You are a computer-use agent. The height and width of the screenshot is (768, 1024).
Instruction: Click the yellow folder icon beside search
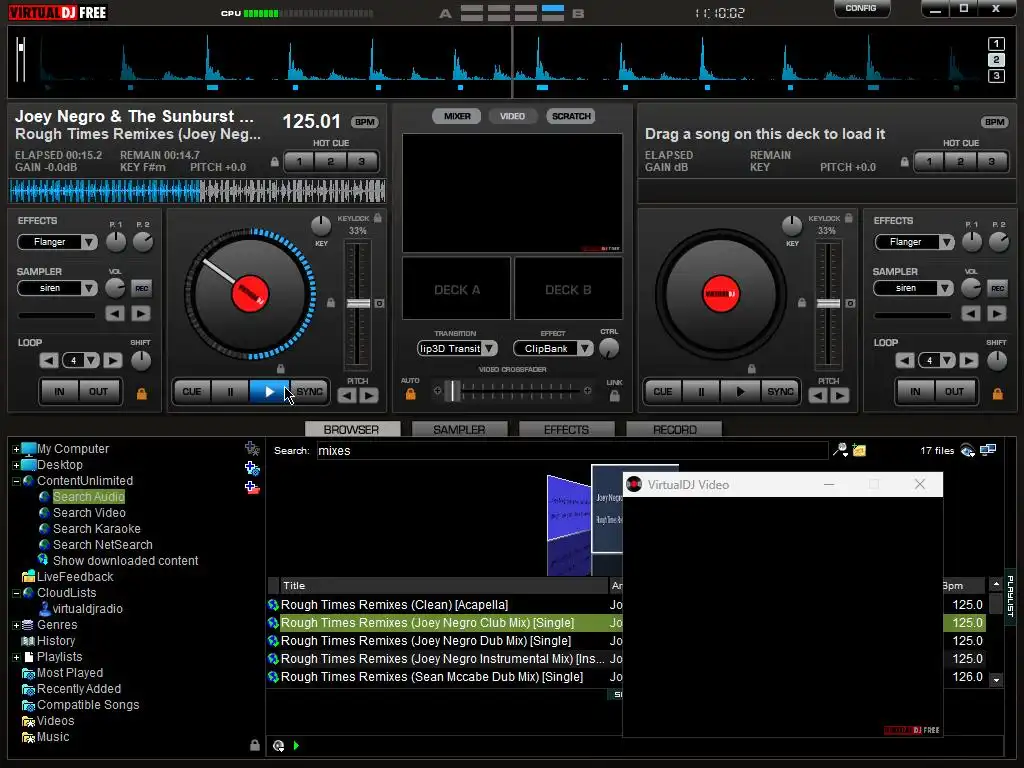pyautogui.click(x=859, y=450)
